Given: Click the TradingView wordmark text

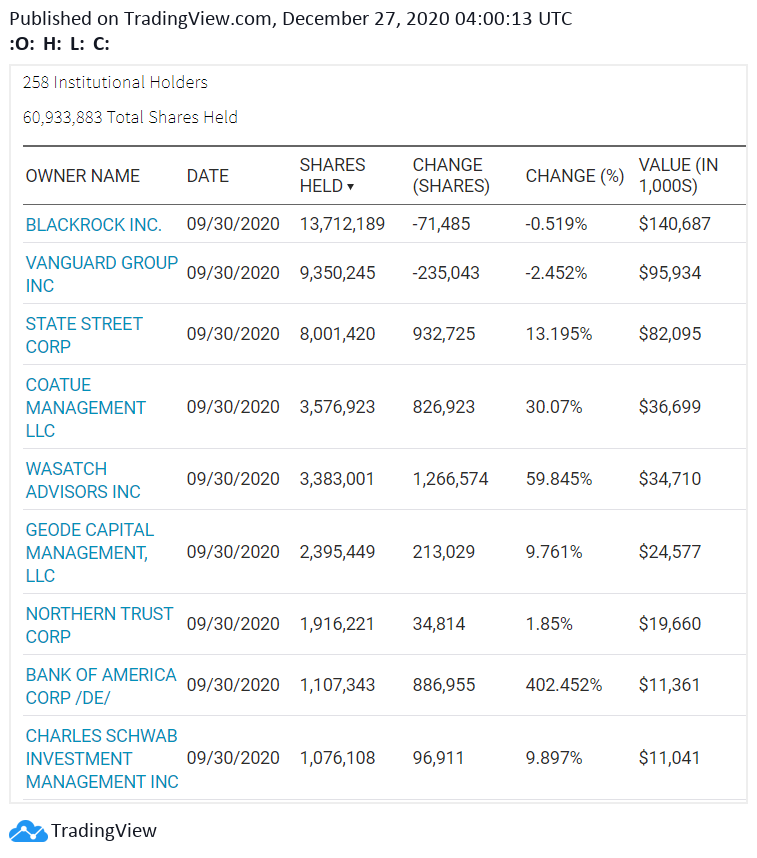Looking at the screenshot, I should point(104,831).
